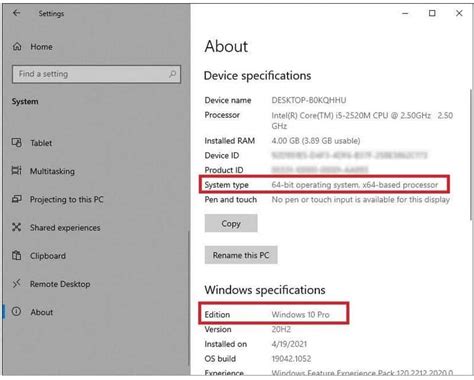The width and height of the screenshot is (474, 380).
Task: Click the Windows 10 Pro edition value
Action: coord(300,314)
